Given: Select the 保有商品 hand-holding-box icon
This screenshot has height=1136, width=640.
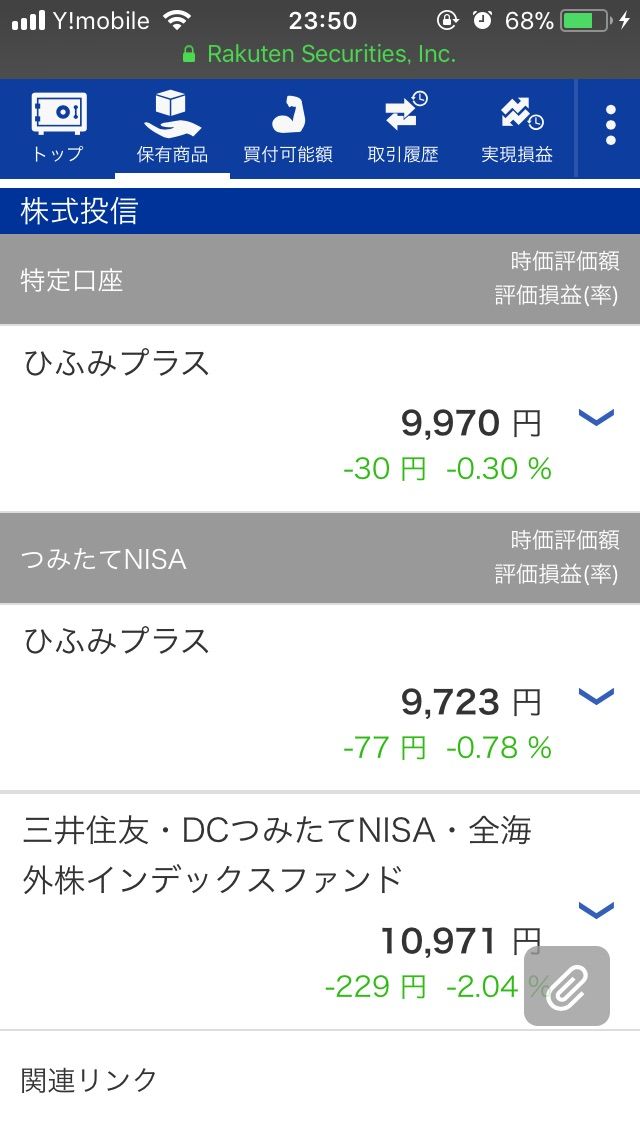Looking at the screenshot, I should click(x=172, y=114).
